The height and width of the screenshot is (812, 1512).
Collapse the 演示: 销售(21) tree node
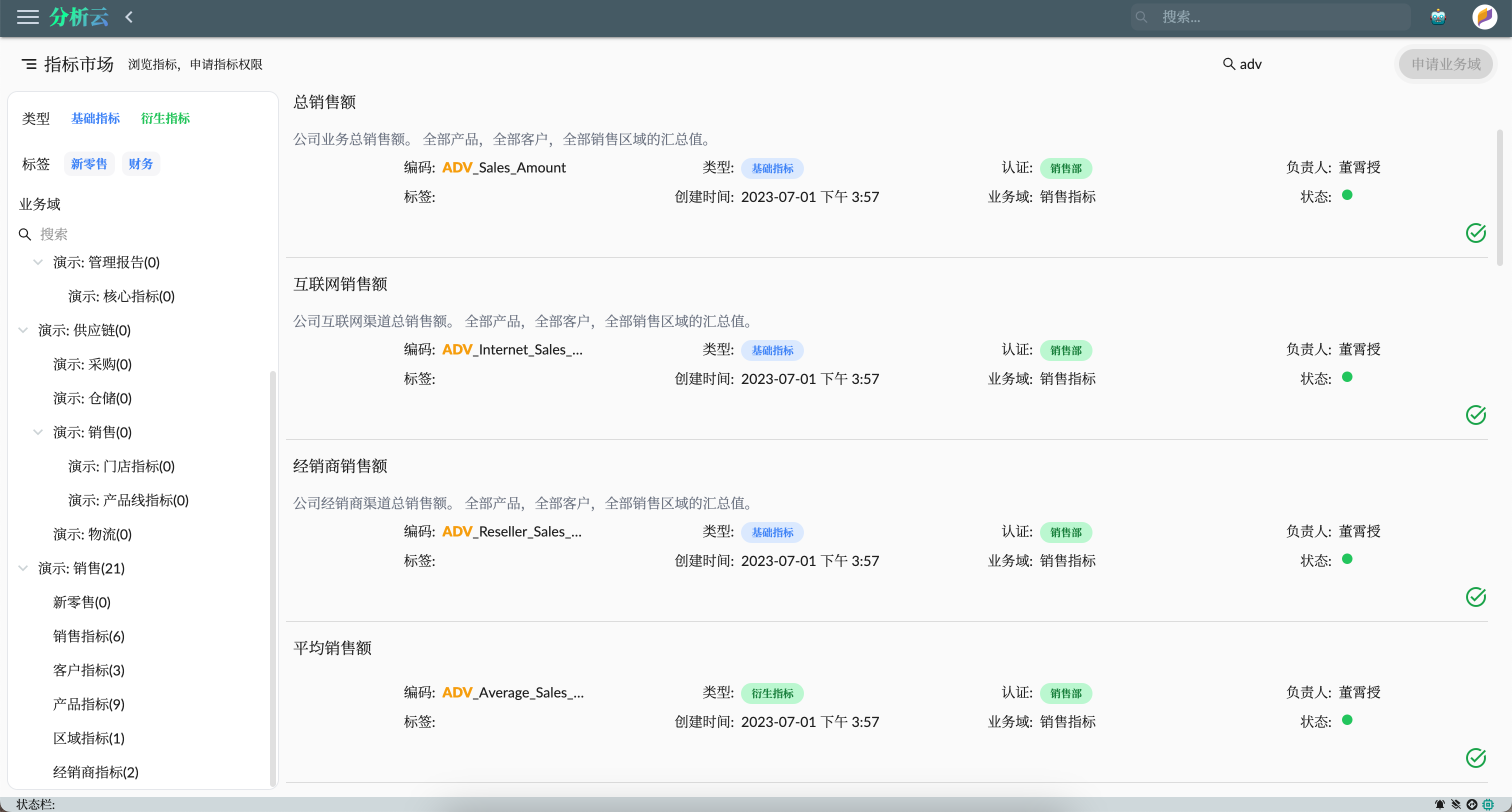(x=23, y=568)
